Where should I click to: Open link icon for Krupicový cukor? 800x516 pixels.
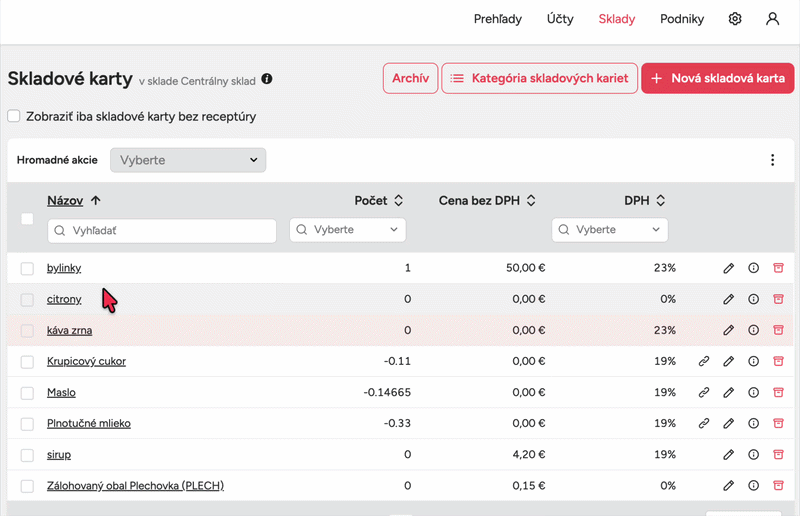click(x=704, y=361)
